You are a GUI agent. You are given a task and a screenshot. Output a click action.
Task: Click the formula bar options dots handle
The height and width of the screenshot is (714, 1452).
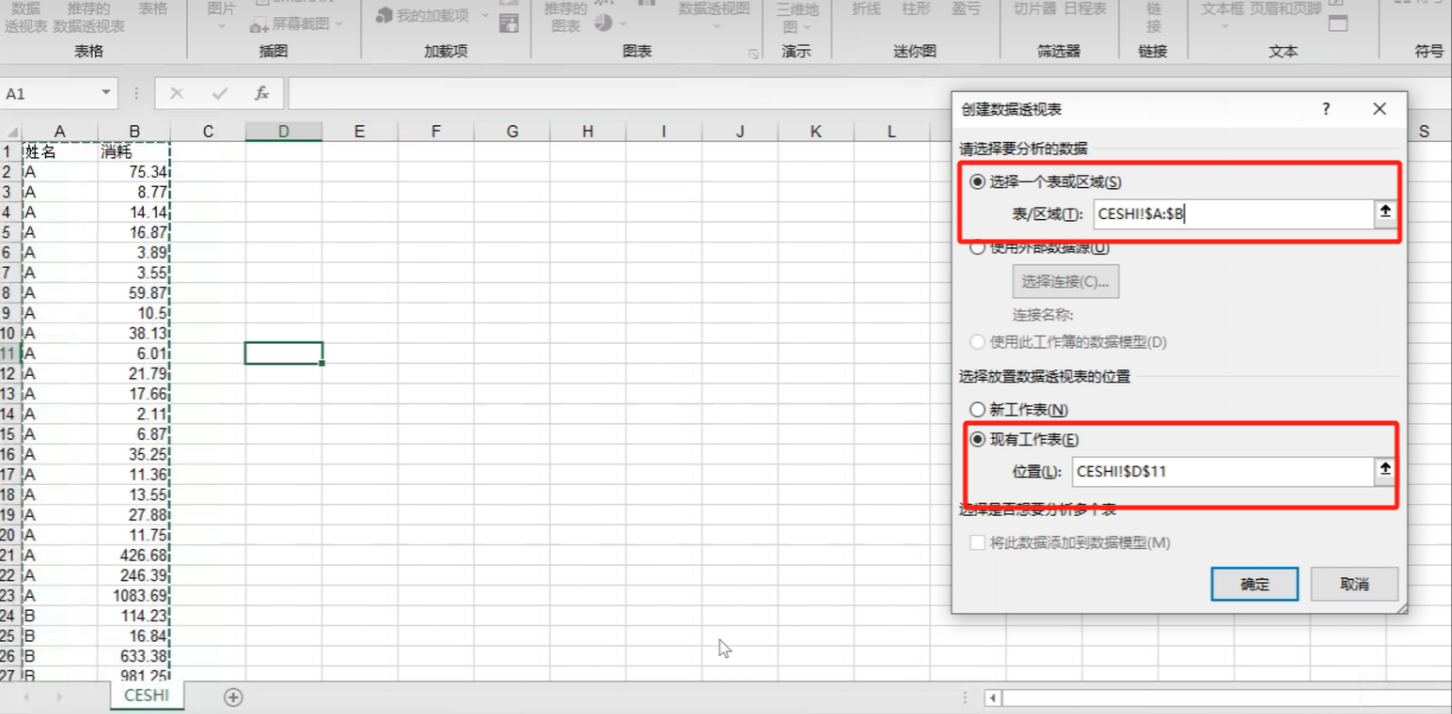coord(137,93)
